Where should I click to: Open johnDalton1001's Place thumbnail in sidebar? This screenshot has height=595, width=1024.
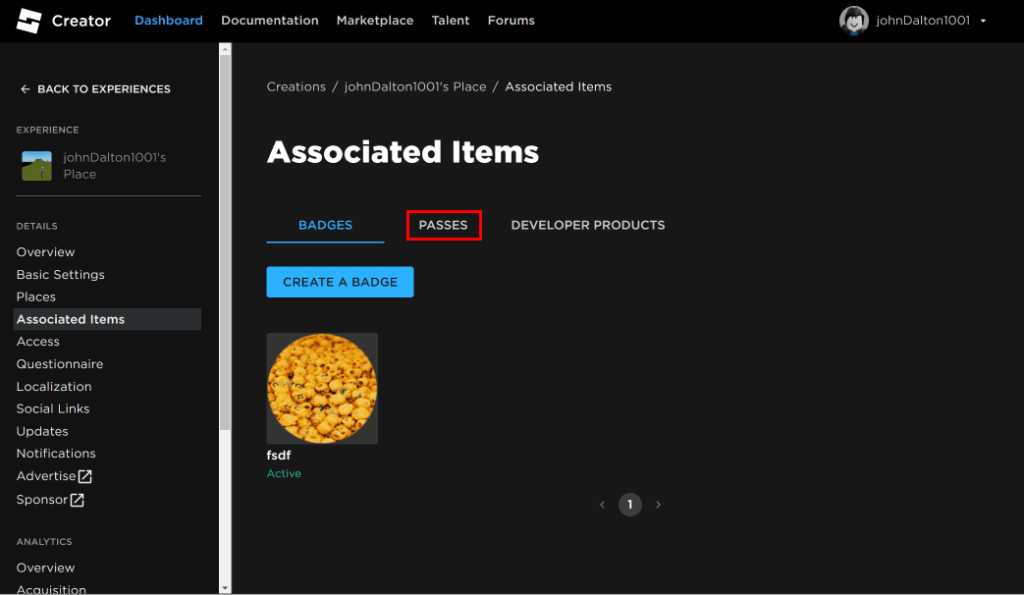coord(37,166)
